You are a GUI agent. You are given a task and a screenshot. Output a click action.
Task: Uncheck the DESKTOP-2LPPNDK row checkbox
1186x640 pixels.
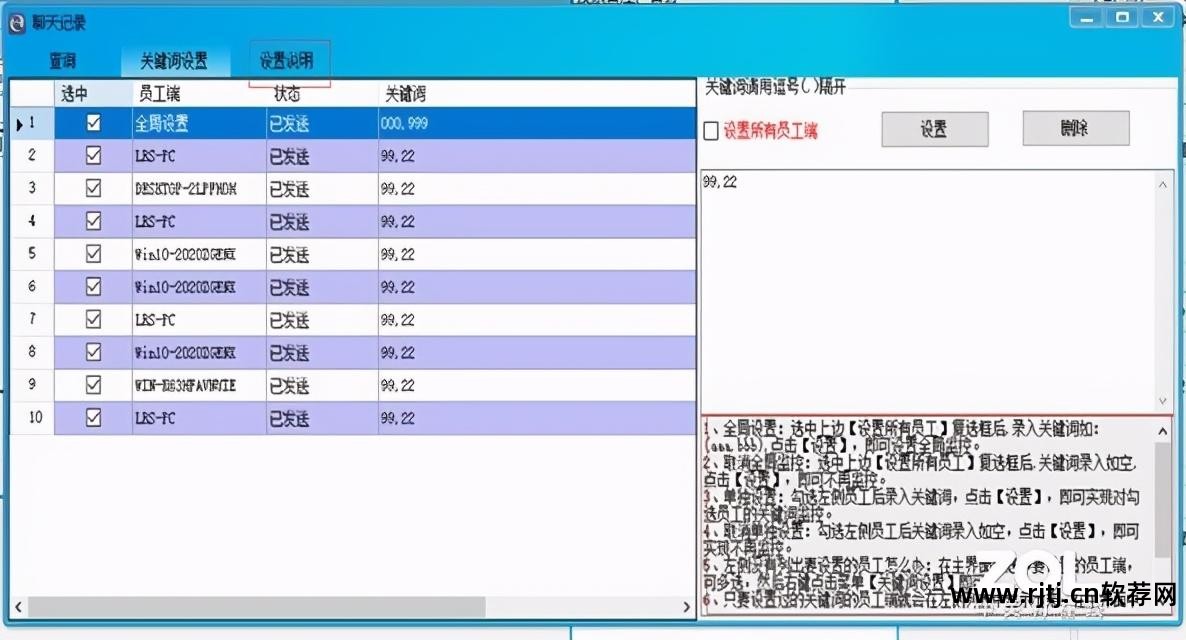click(93, 188)
